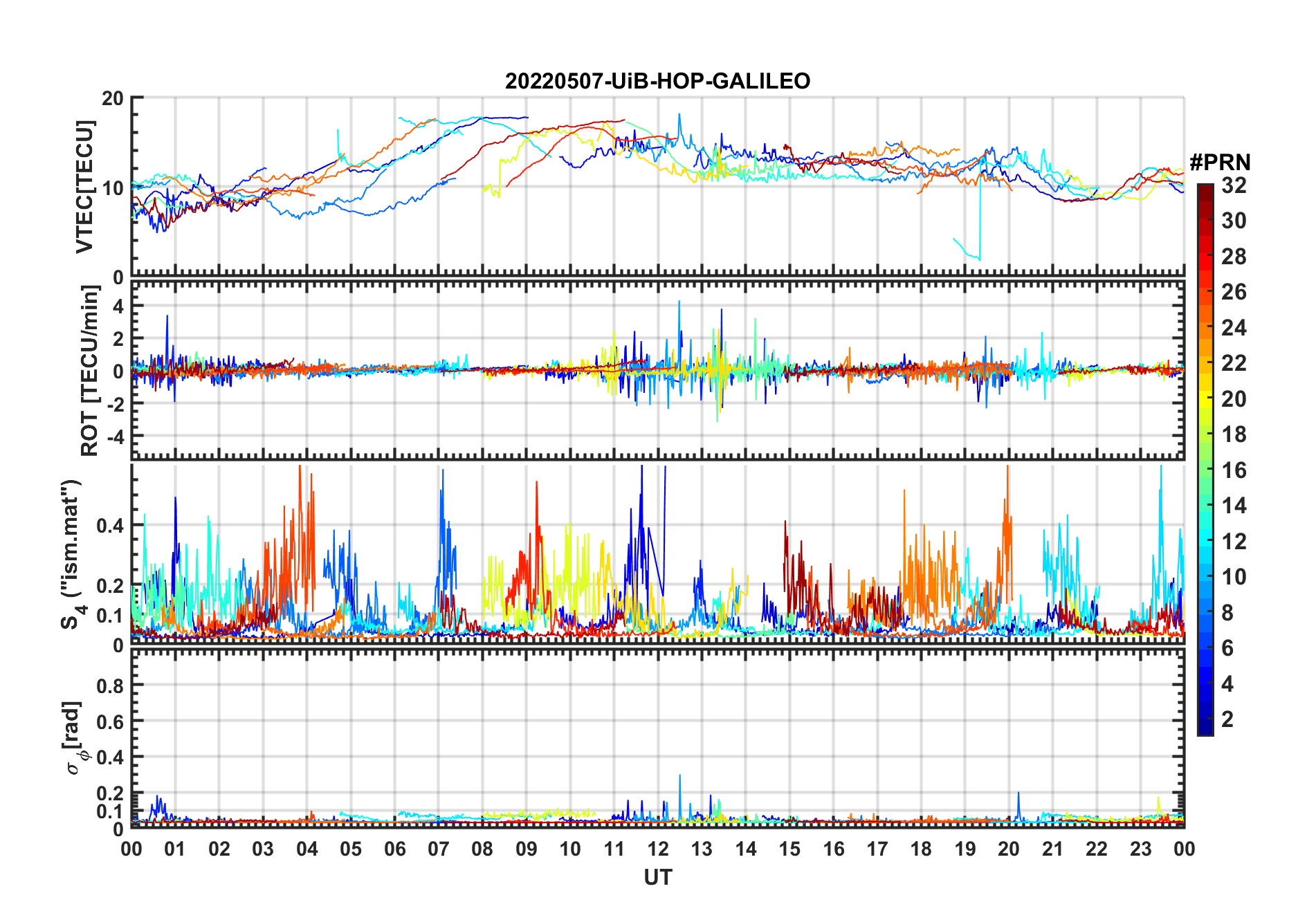Select the 06 hour x-axis tick label
The height and width of the screenshot is (920, 1316).
click(x=394, y=849)
